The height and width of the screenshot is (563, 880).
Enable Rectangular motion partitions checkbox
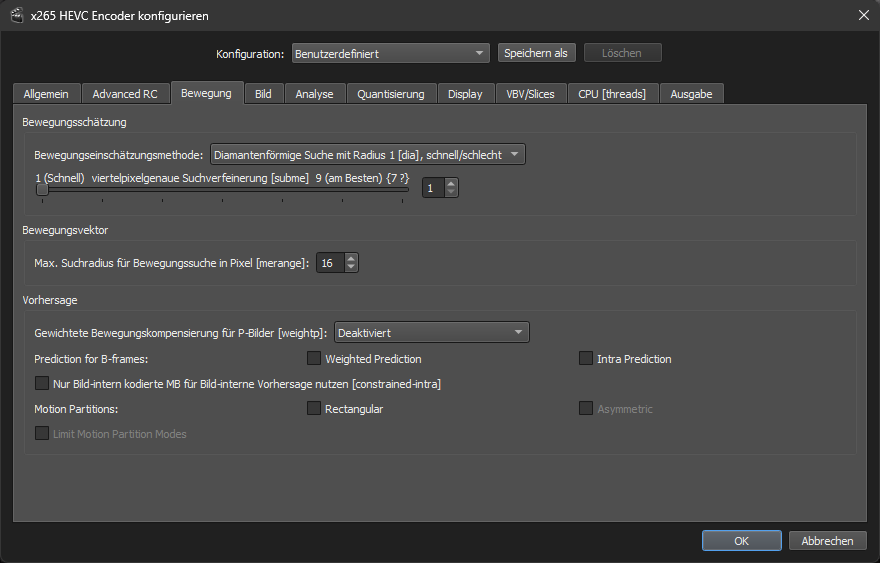tap(314, 408)
